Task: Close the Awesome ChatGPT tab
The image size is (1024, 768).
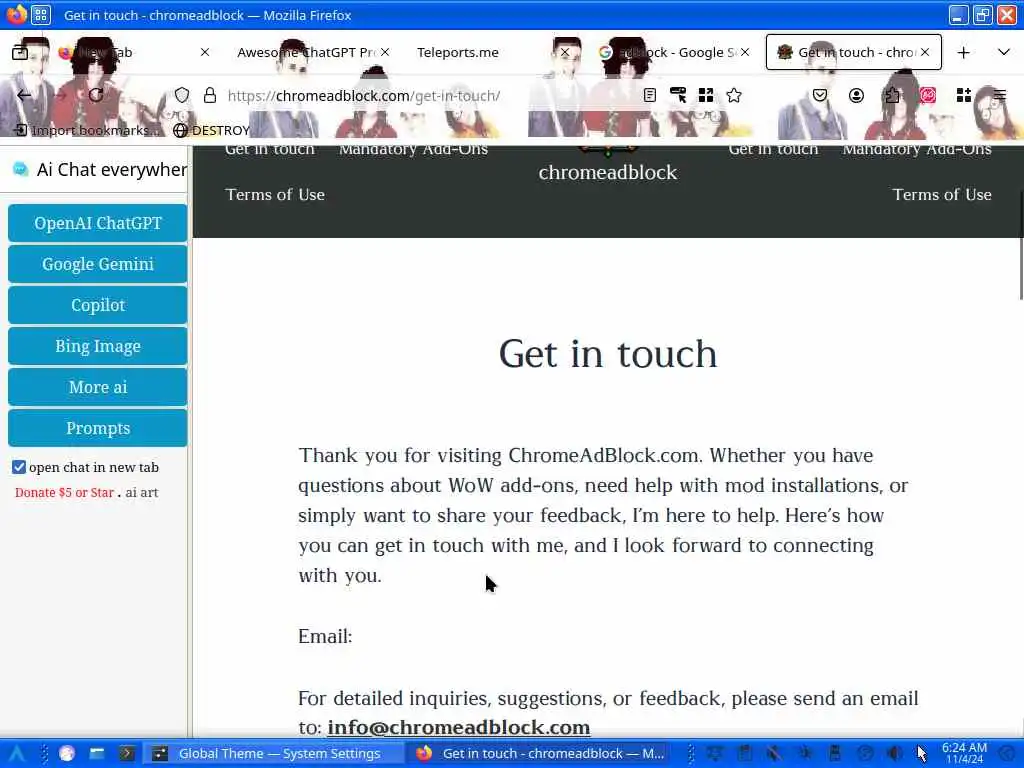Action: point(385,52)
